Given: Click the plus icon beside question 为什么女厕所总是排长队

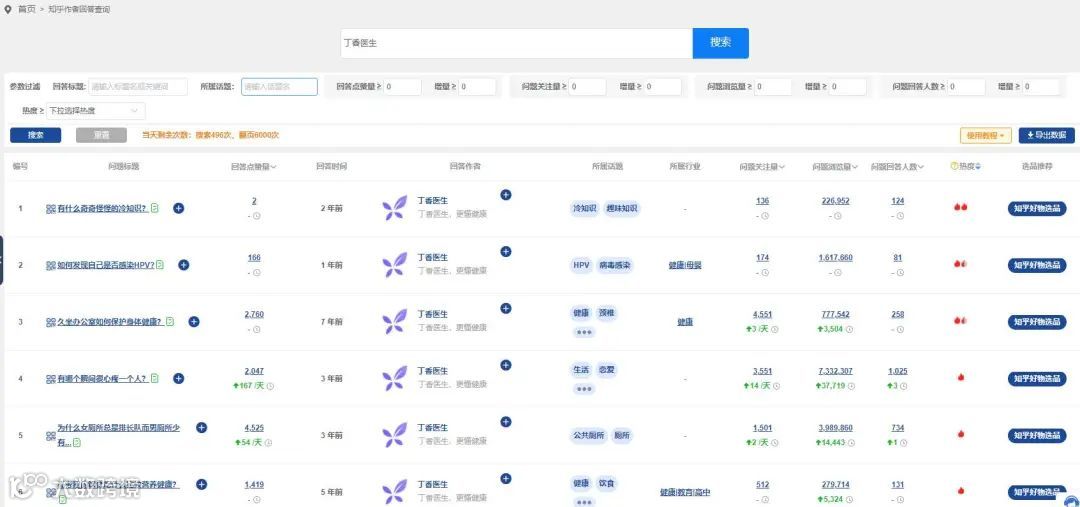Looking at the screenshot, I should (x=201, y=428).
